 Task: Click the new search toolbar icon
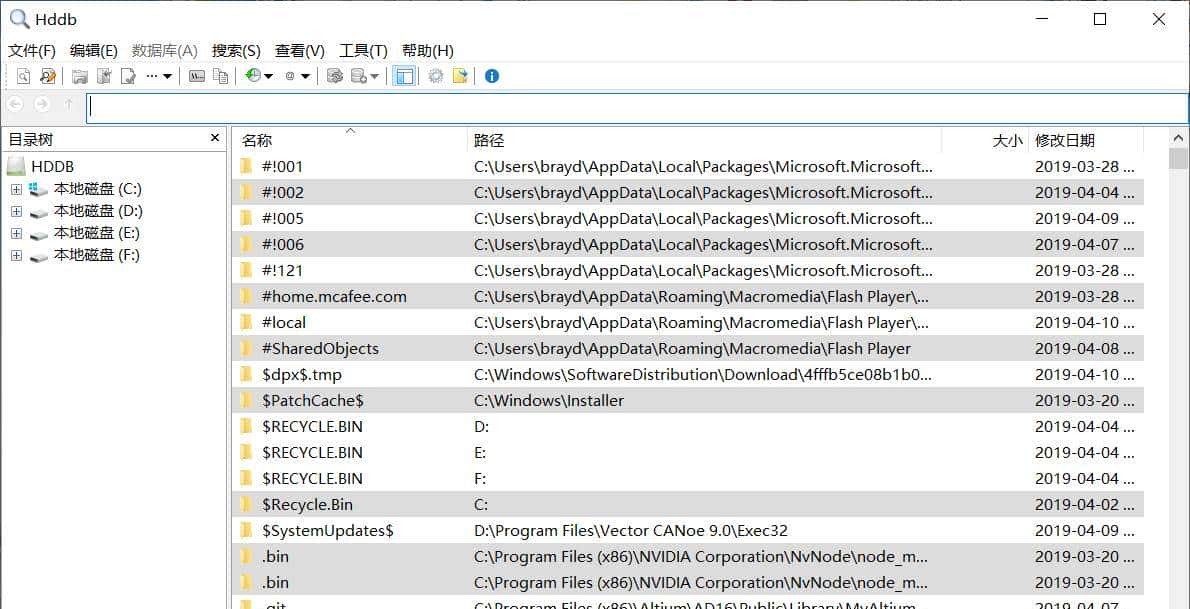coord(23,76)
